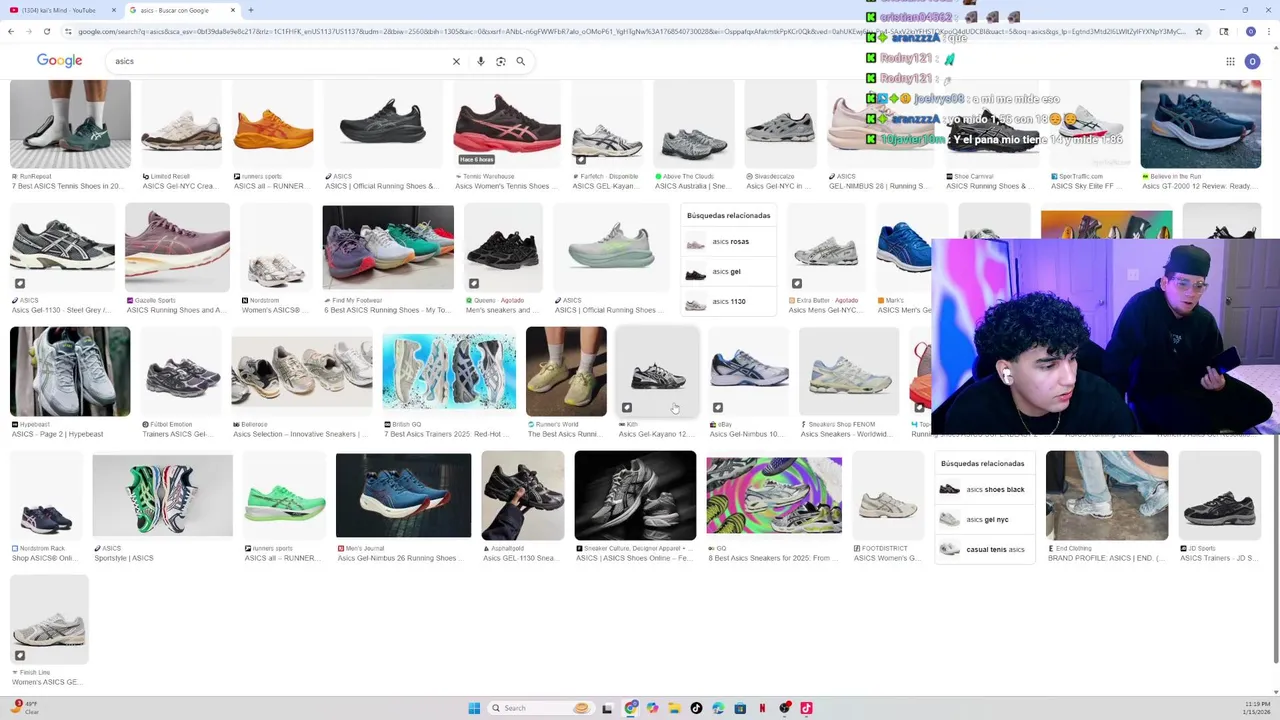The height and width of the screenshot is (720, 1280).
Task: Open Kith Asics Gel-Kayano 12 image
Action: click(x=657, y=371)
